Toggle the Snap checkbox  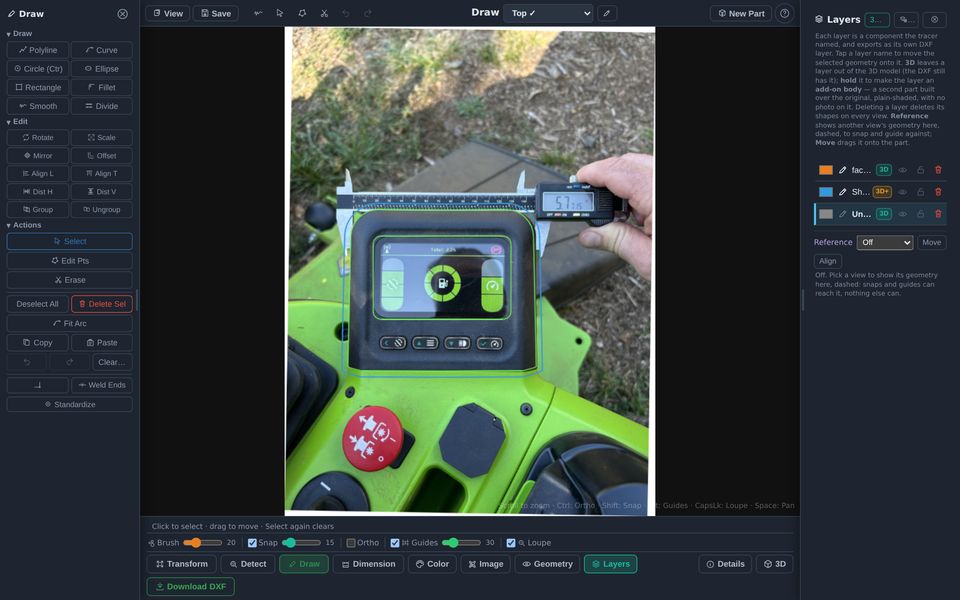(x=252, y=543)
